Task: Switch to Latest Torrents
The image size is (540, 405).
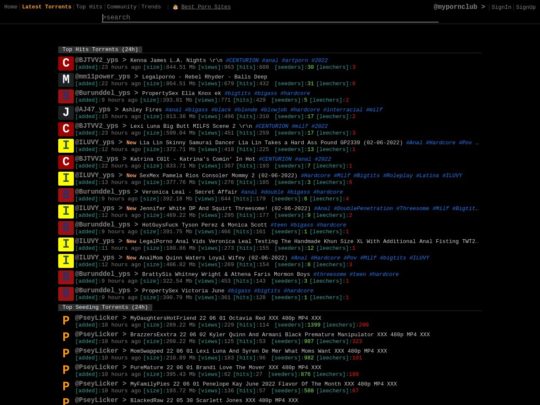Action: pyautogui.click(x=46, y=7)
